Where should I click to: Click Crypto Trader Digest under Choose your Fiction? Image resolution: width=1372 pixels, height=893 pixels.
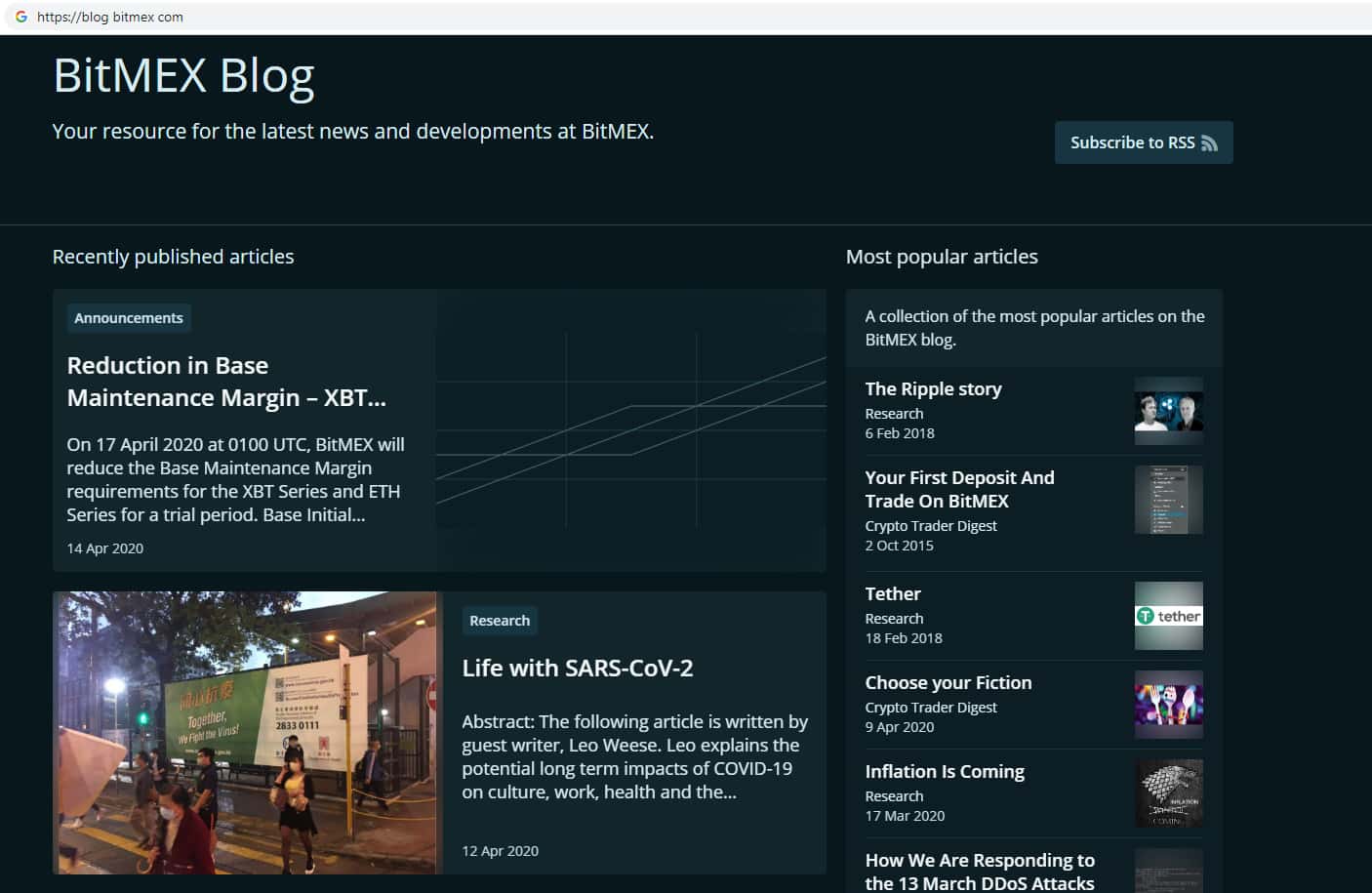tap(931, 708)
